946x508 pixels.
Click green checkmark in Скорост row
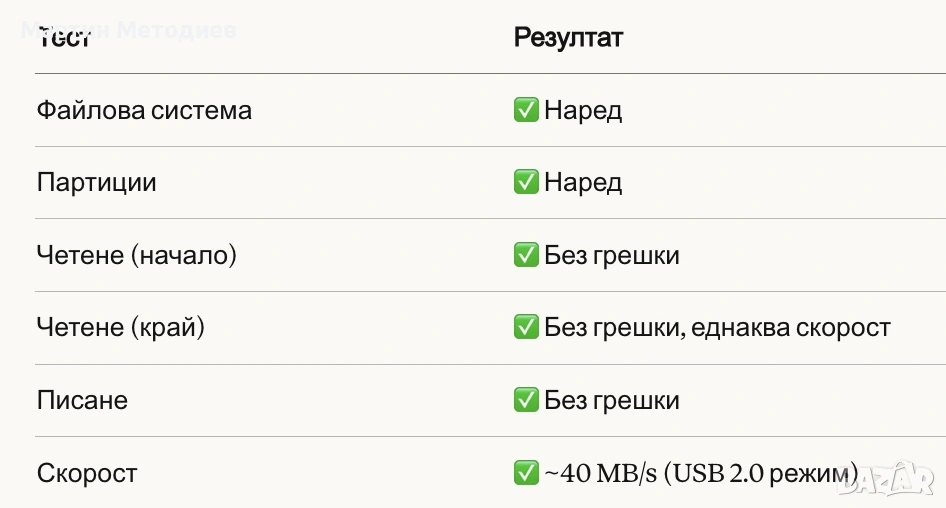(525, 473)
